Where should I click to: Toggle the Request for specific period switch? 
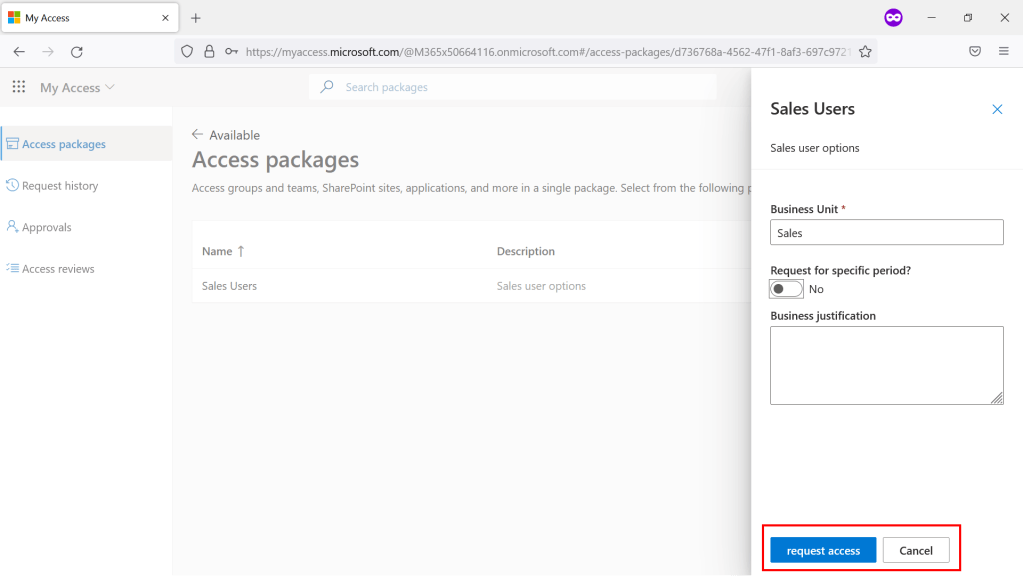click(786, 288)
